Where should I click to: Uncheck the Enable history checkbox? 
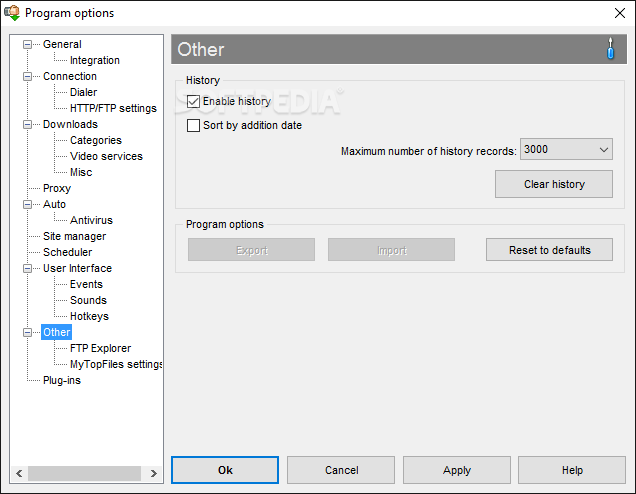[x=193, y=101]
